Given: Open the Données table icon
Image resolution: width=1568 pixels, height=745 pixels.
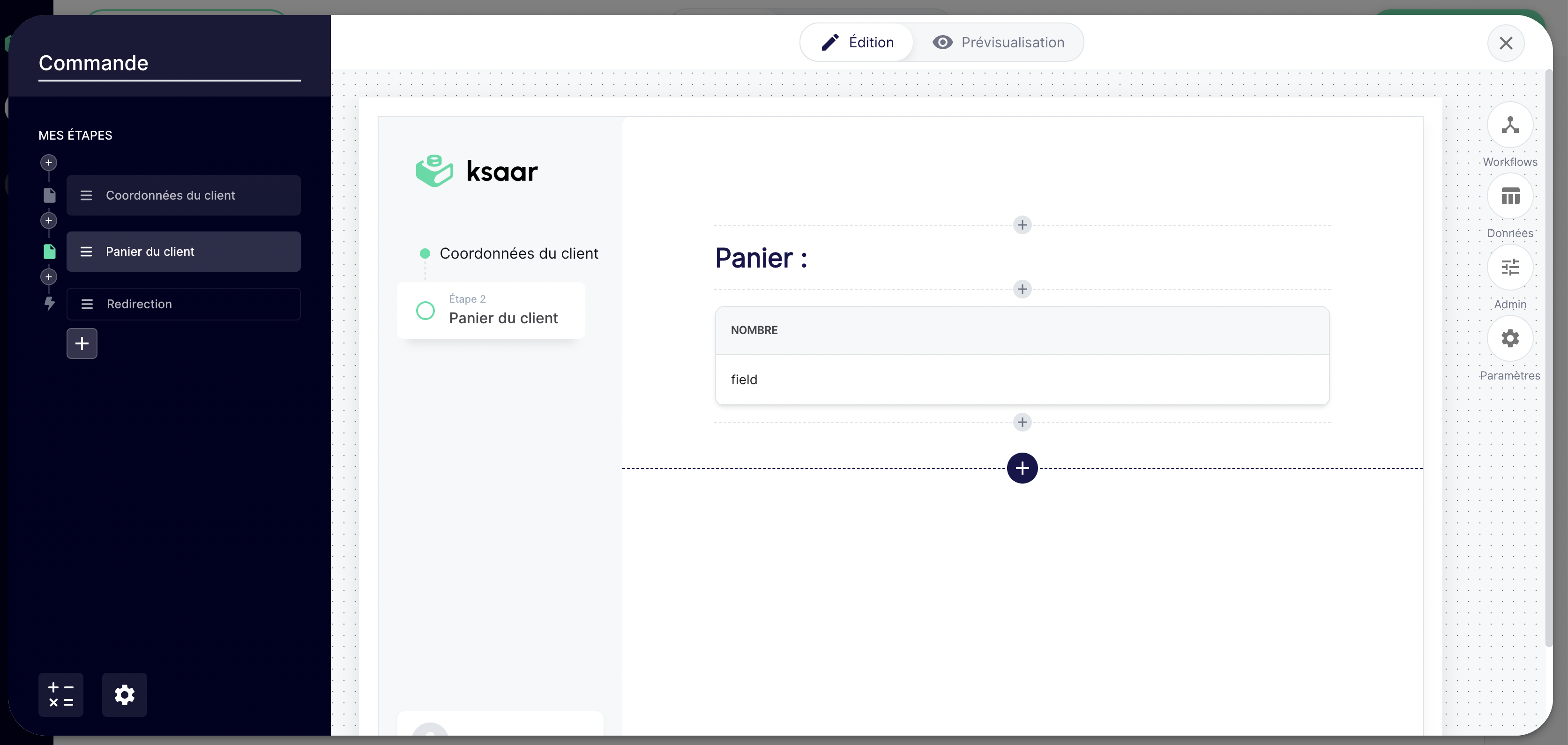Looking at the screenshot, I should (x=1509, y=197).
